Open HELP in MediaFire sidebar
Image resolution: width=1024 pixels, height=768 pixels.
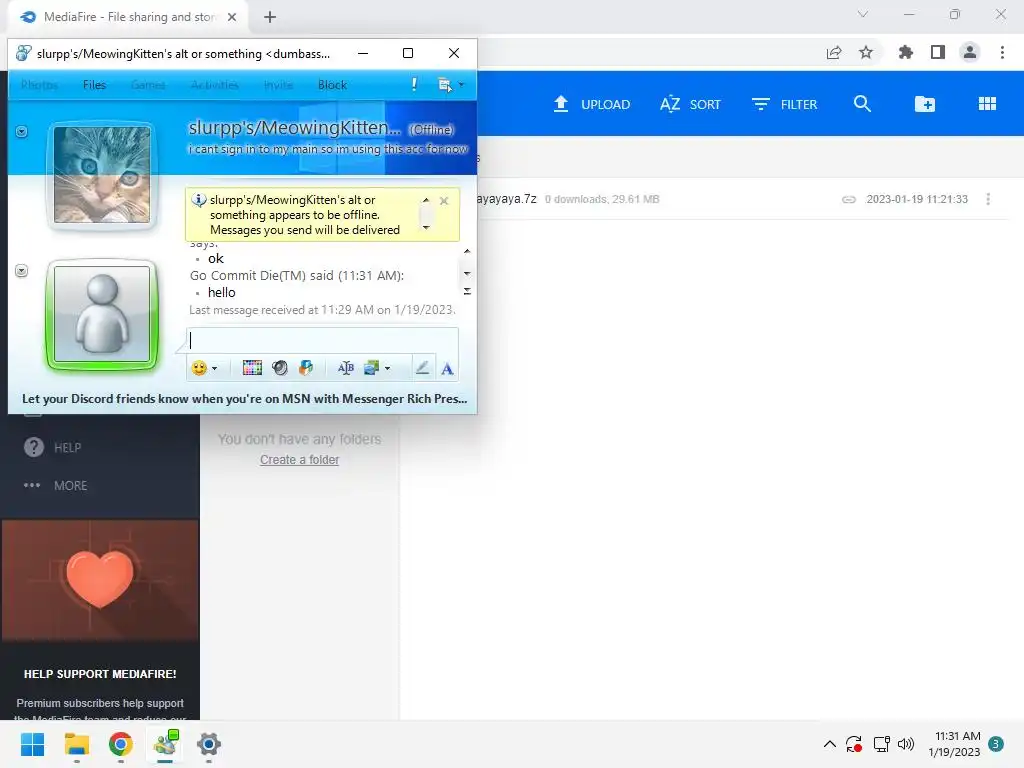click(x=52, y=447)
